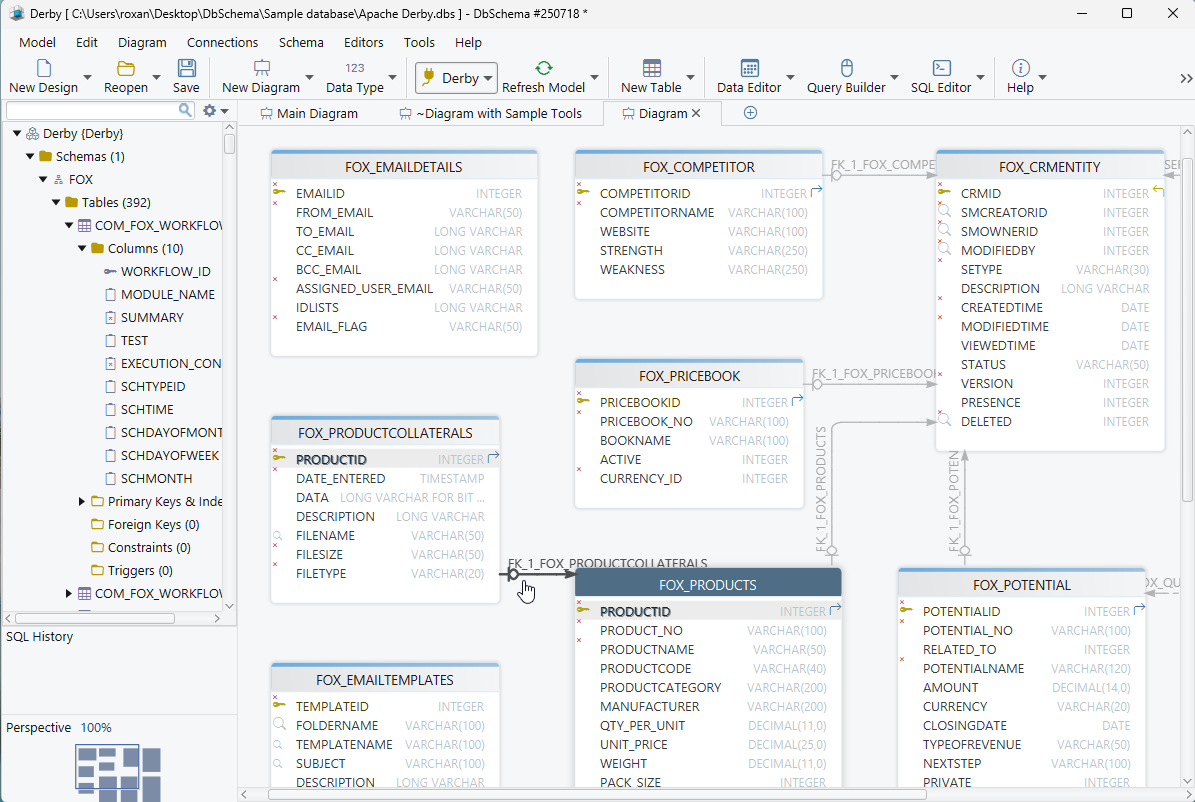
Task: Select Triggers (0) in the tree
Action: [140, 570]
